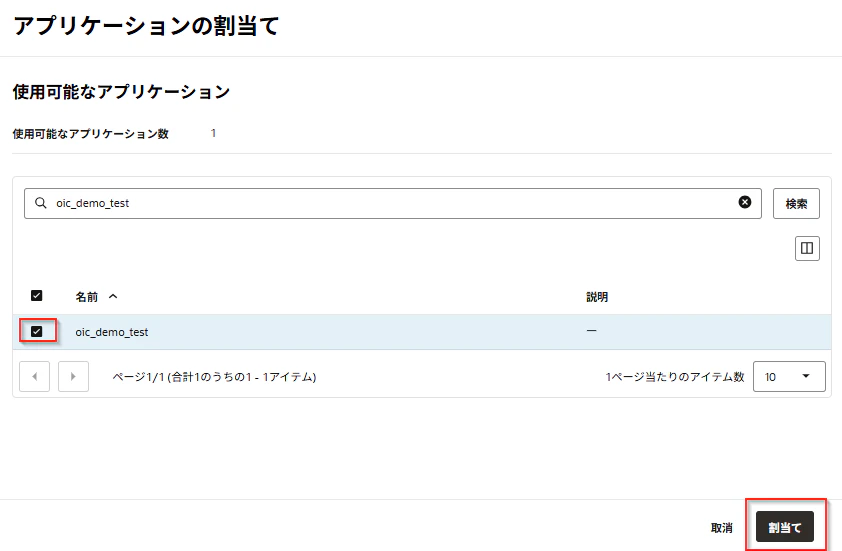842x551 pixels.
Task: Uncheck the oic_demo_test row checkbox
Action: click(x=37, y=331)
